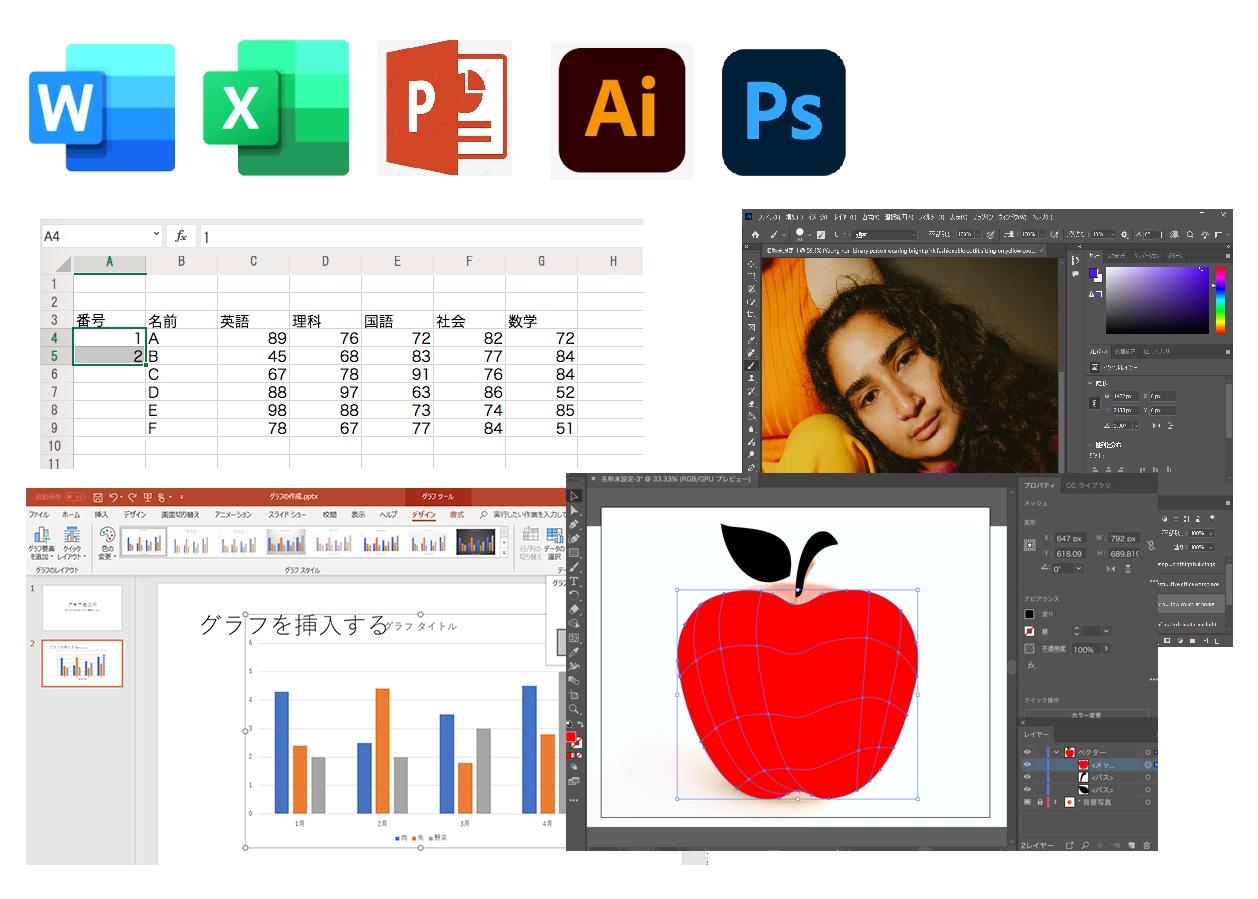
Task: Click the hue spectrum bar in Photoshop color panel
Action: click(x=1220, y=300)
